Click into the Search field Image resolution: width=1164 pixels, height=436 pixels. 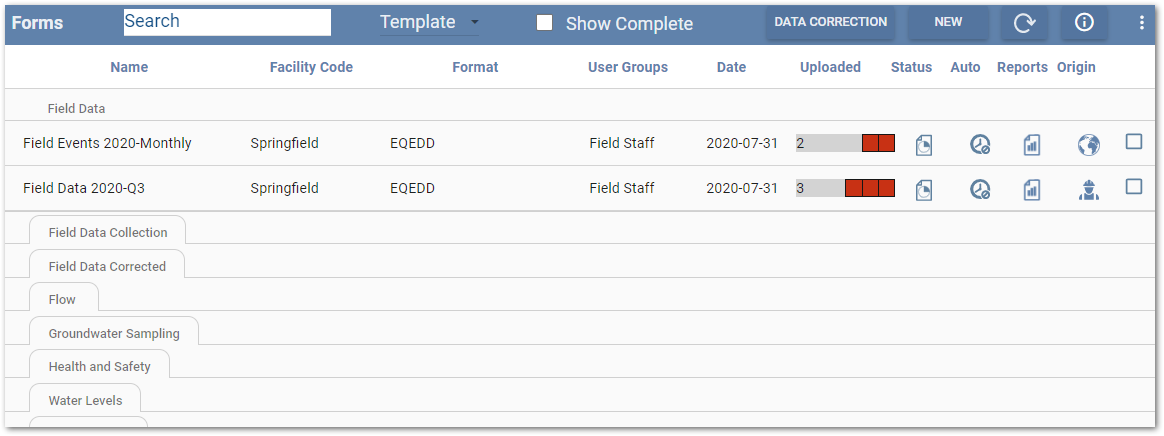tap(227, 22)
